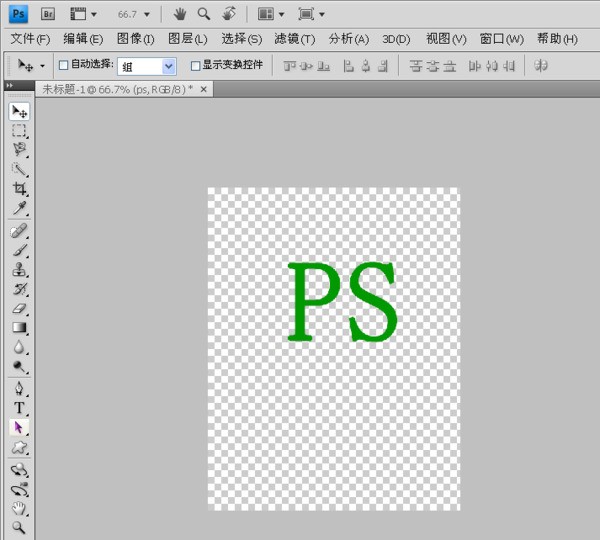Pick the Dodge tool
This screenshot has height=540, width=600.
coord(19,367)
